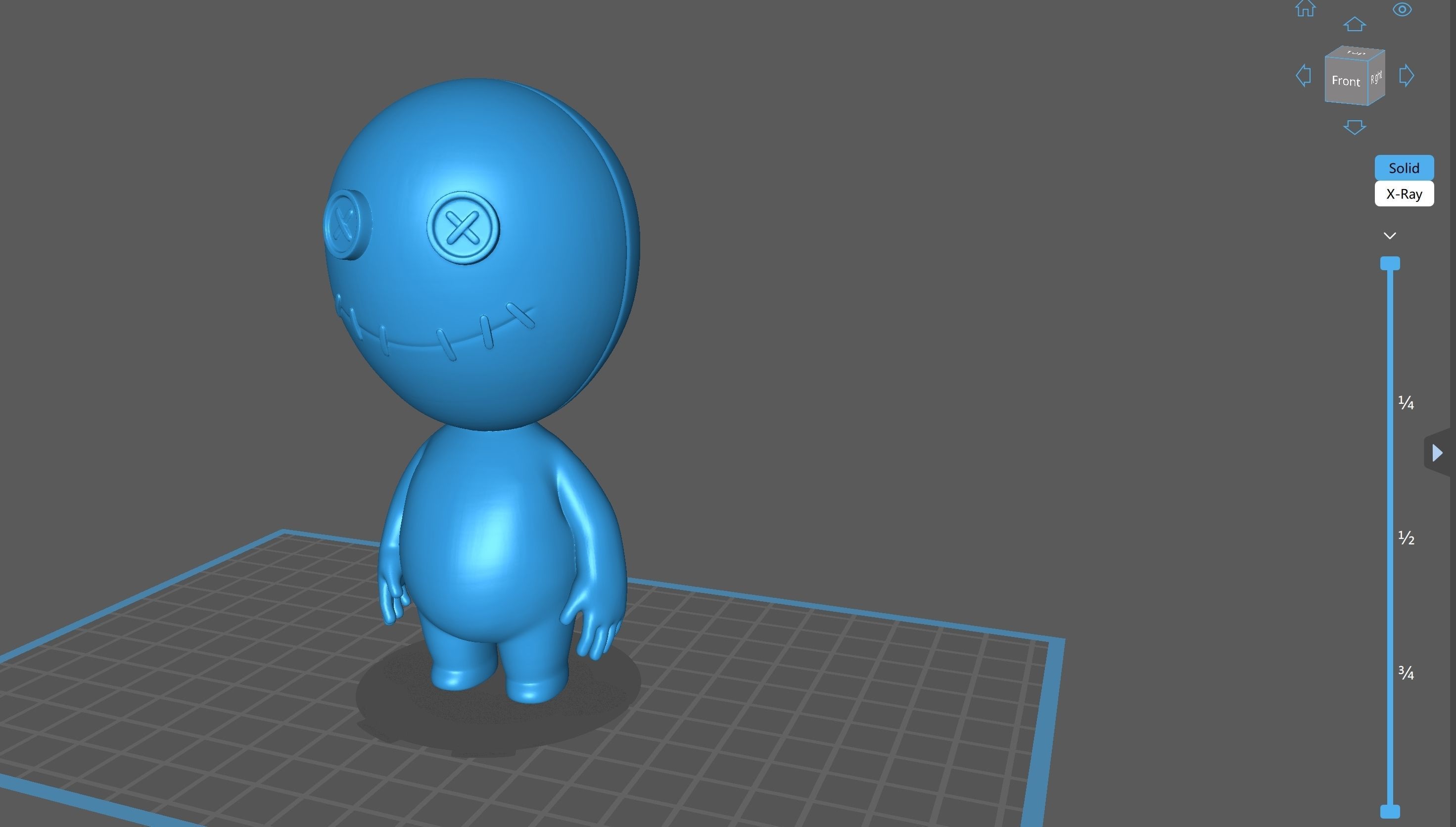
Task: Select the blue doll model
Action: 481,391
